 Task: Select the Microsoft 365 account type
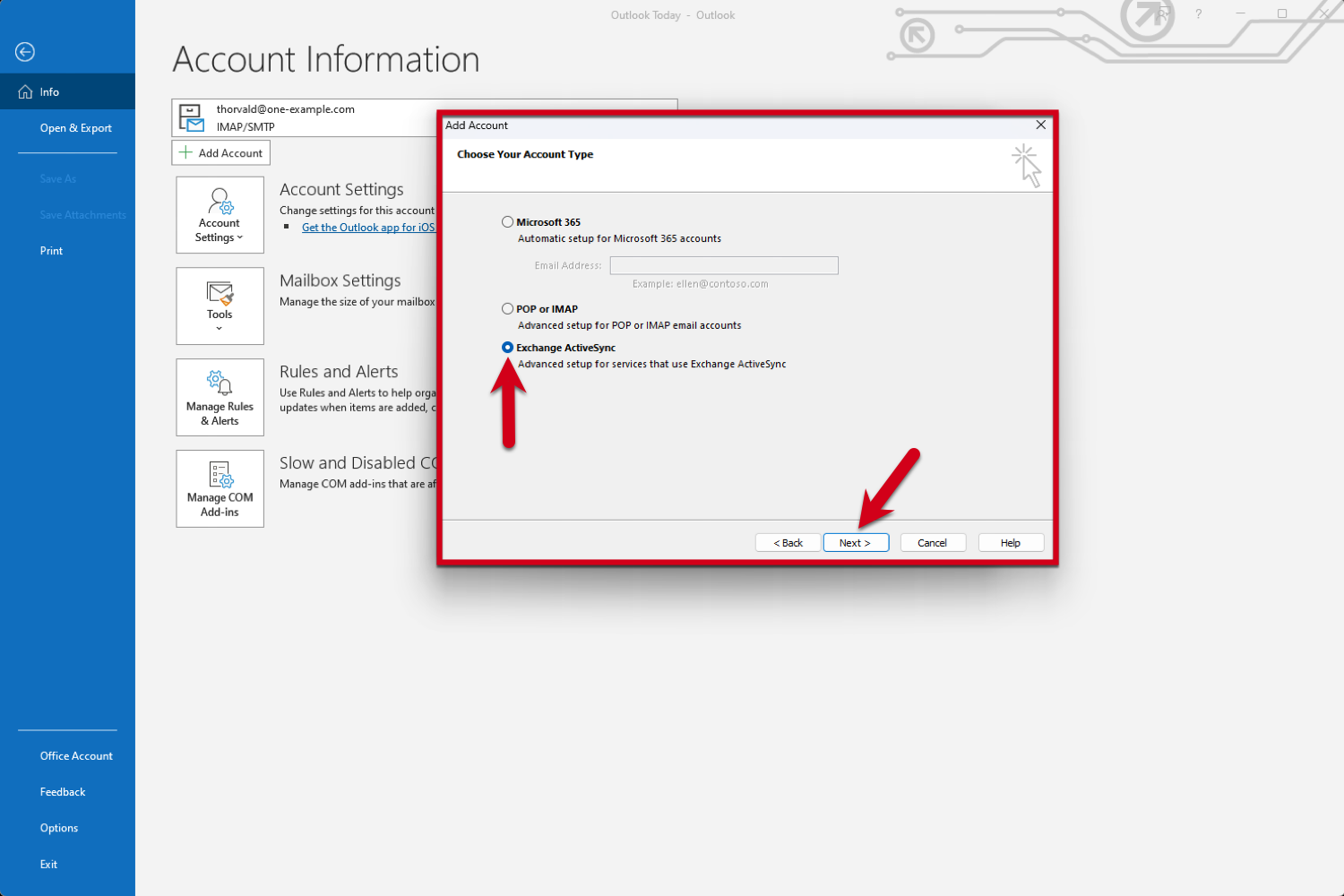(x=508, y=221)
